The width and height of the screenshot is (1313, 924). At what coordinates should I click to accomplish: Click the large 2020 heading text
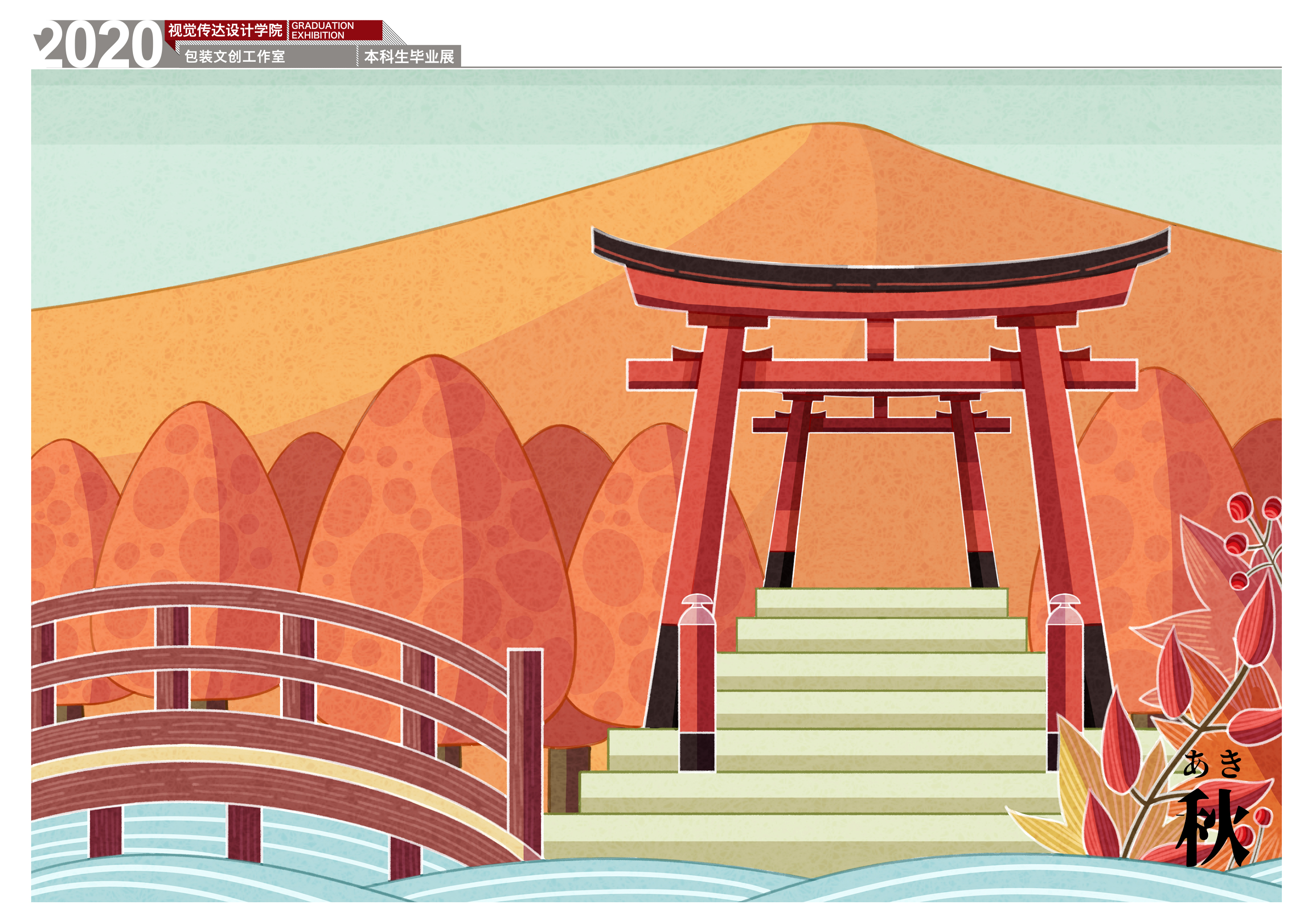pos(102,44)
